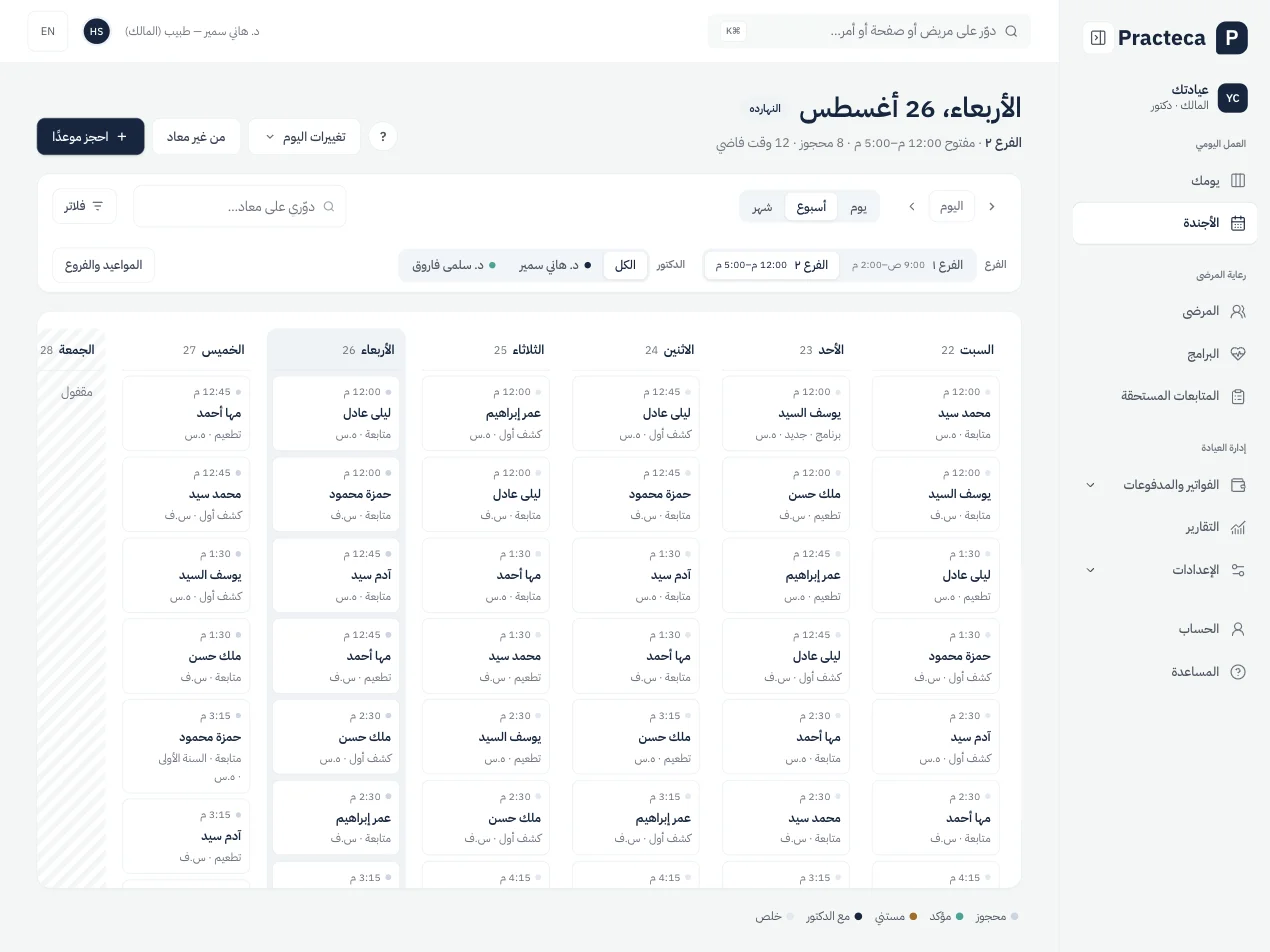Click the الفواتير والمدفوعات wallet icon
Viewport: 1270px width, 952px height.
tap(1238, 485)
